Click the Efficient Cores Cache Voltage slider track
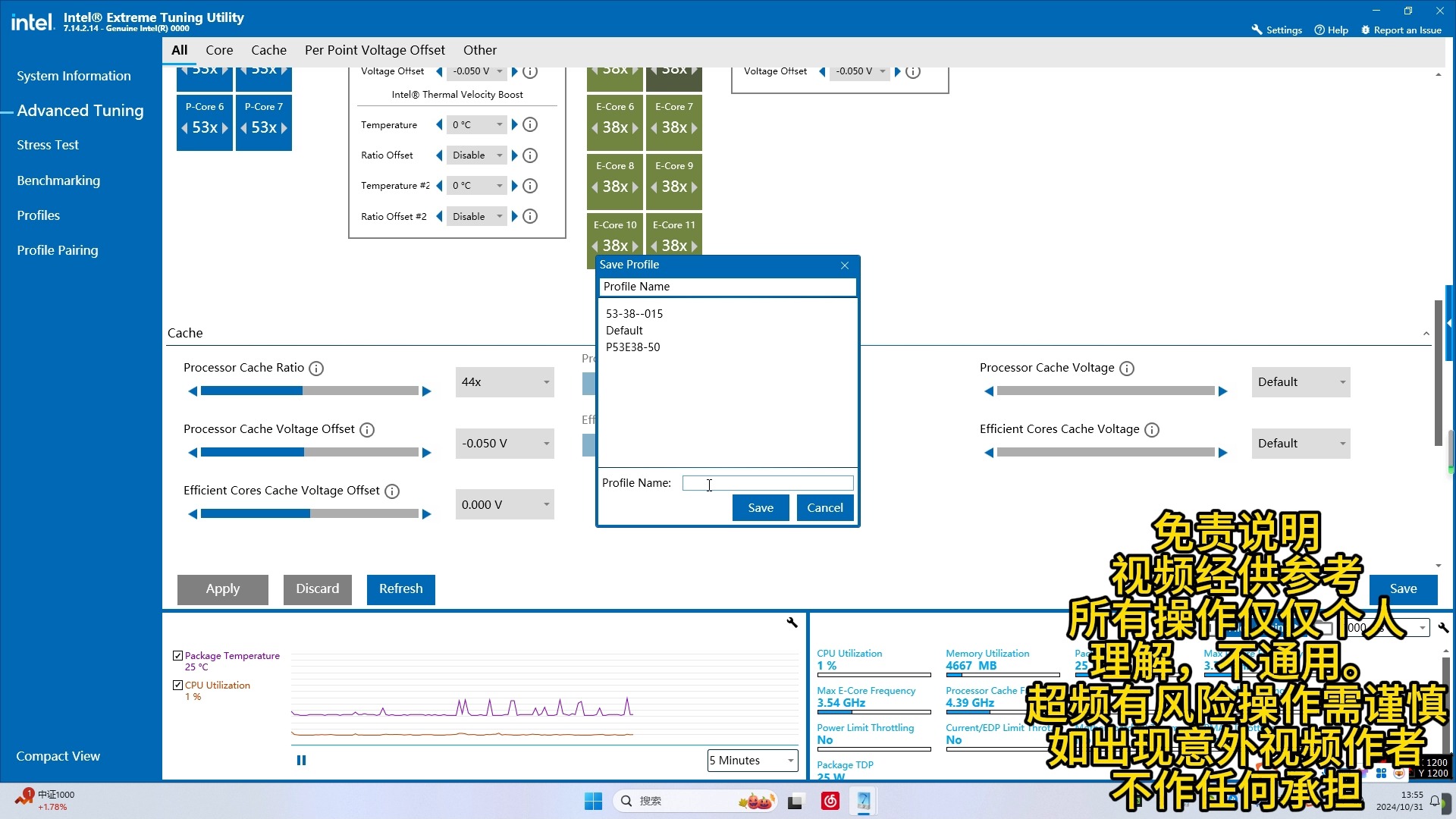1456x819 pixels. (x=1106, y=453)
